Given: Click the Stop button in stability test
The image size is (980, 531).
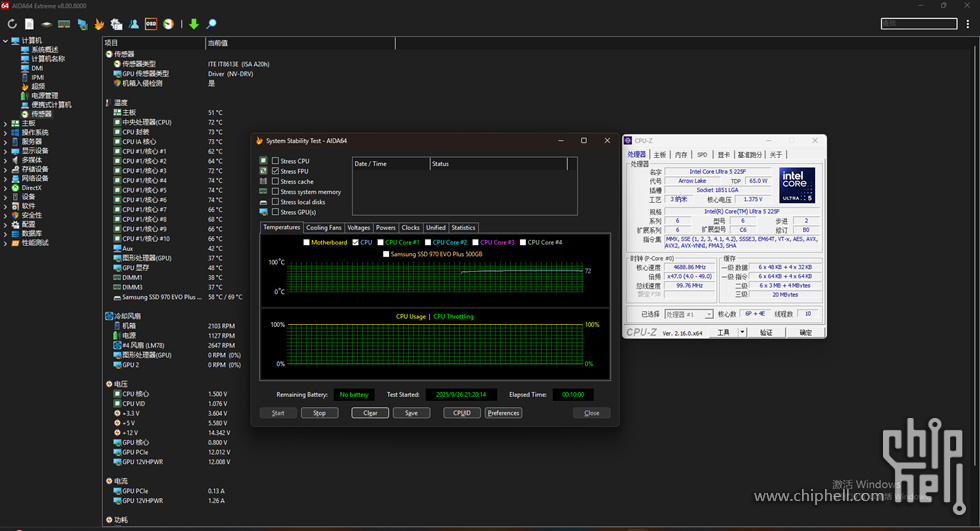Looking at the screenshot, I should [x=319, y=413].
